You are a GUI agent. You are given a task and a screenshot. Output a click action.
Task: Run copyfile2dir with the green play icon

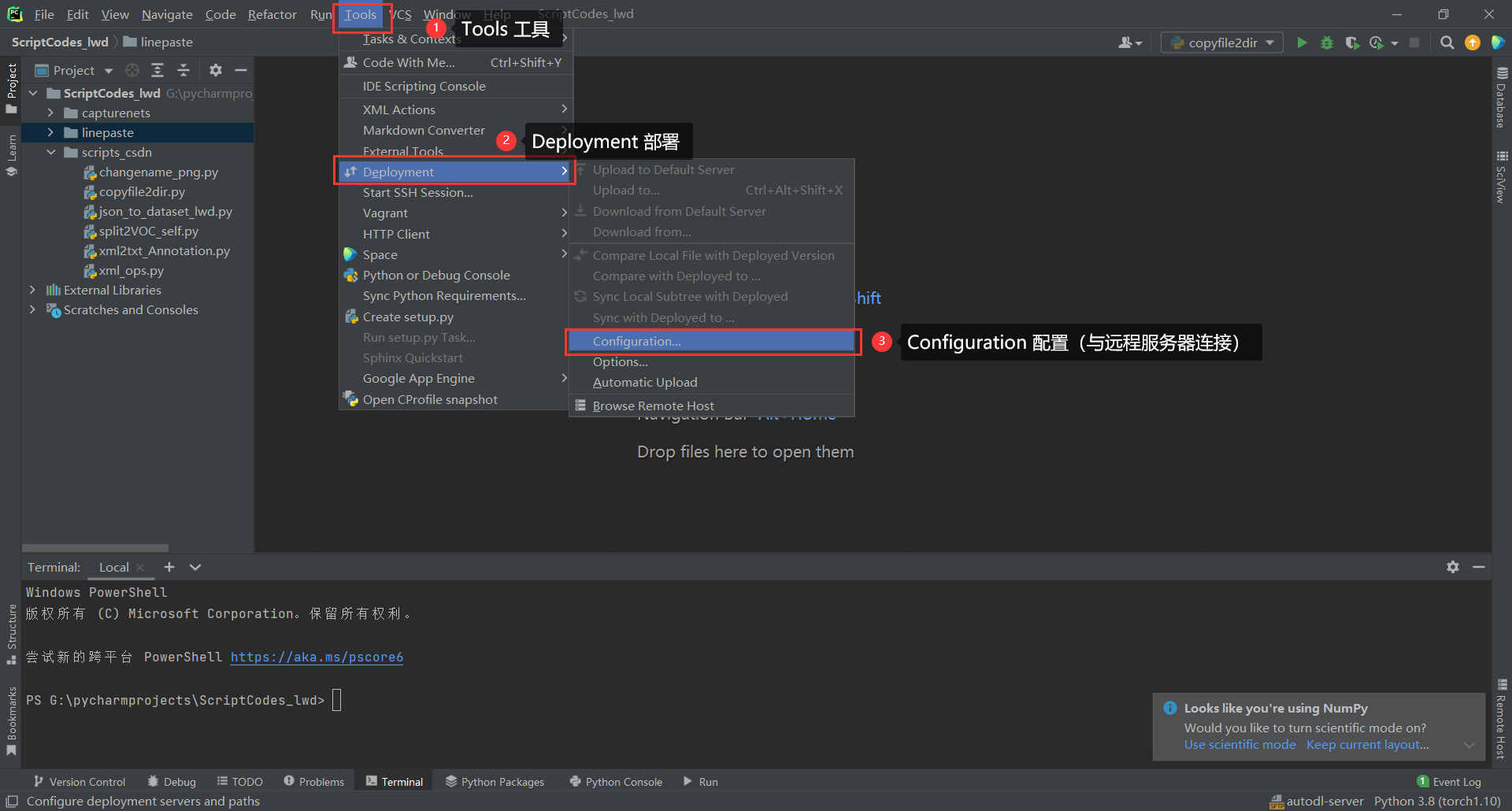tap(1302, 43)
